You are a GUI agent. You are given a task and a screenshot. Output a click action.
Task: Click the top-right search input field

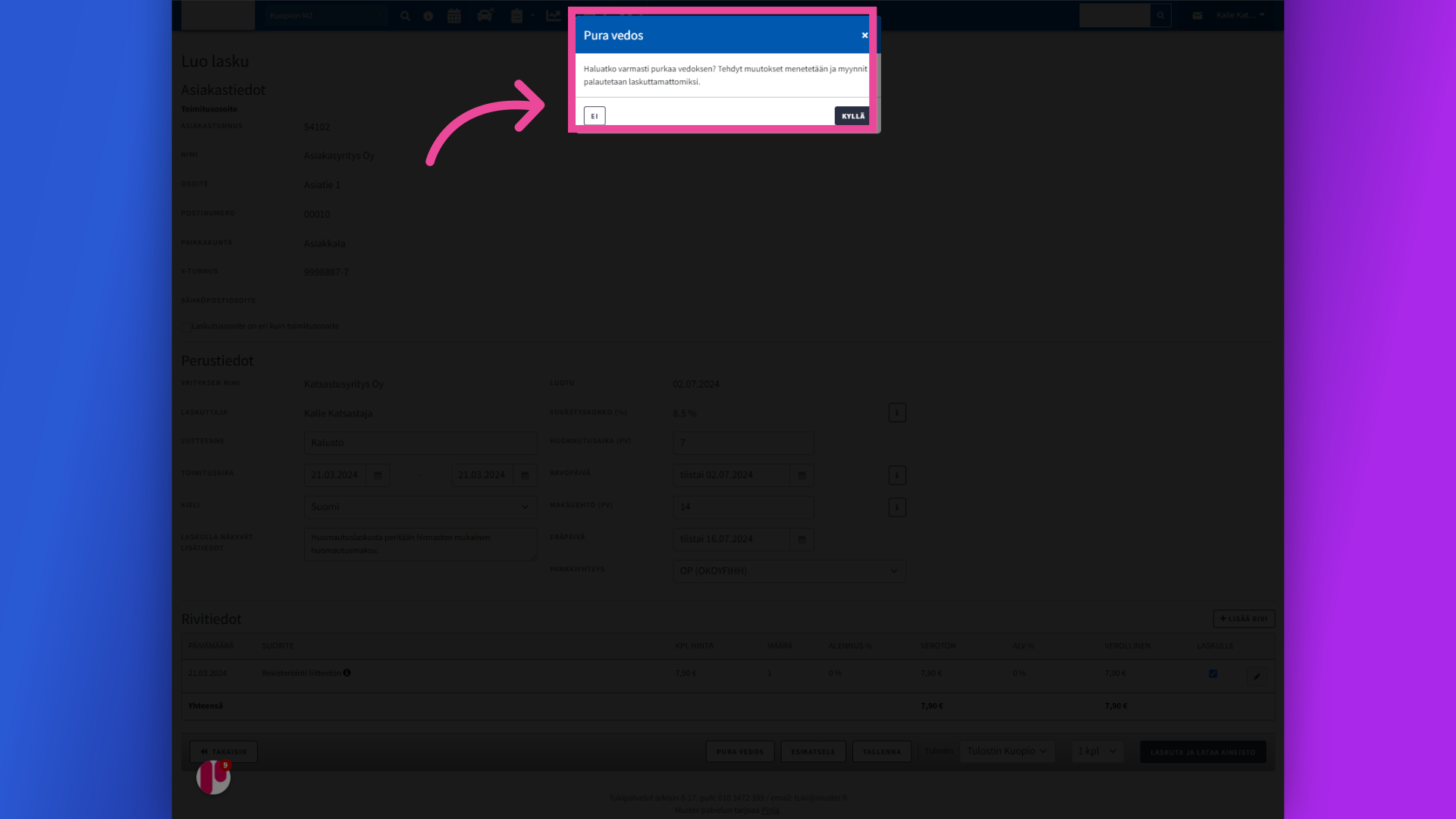1115,15
